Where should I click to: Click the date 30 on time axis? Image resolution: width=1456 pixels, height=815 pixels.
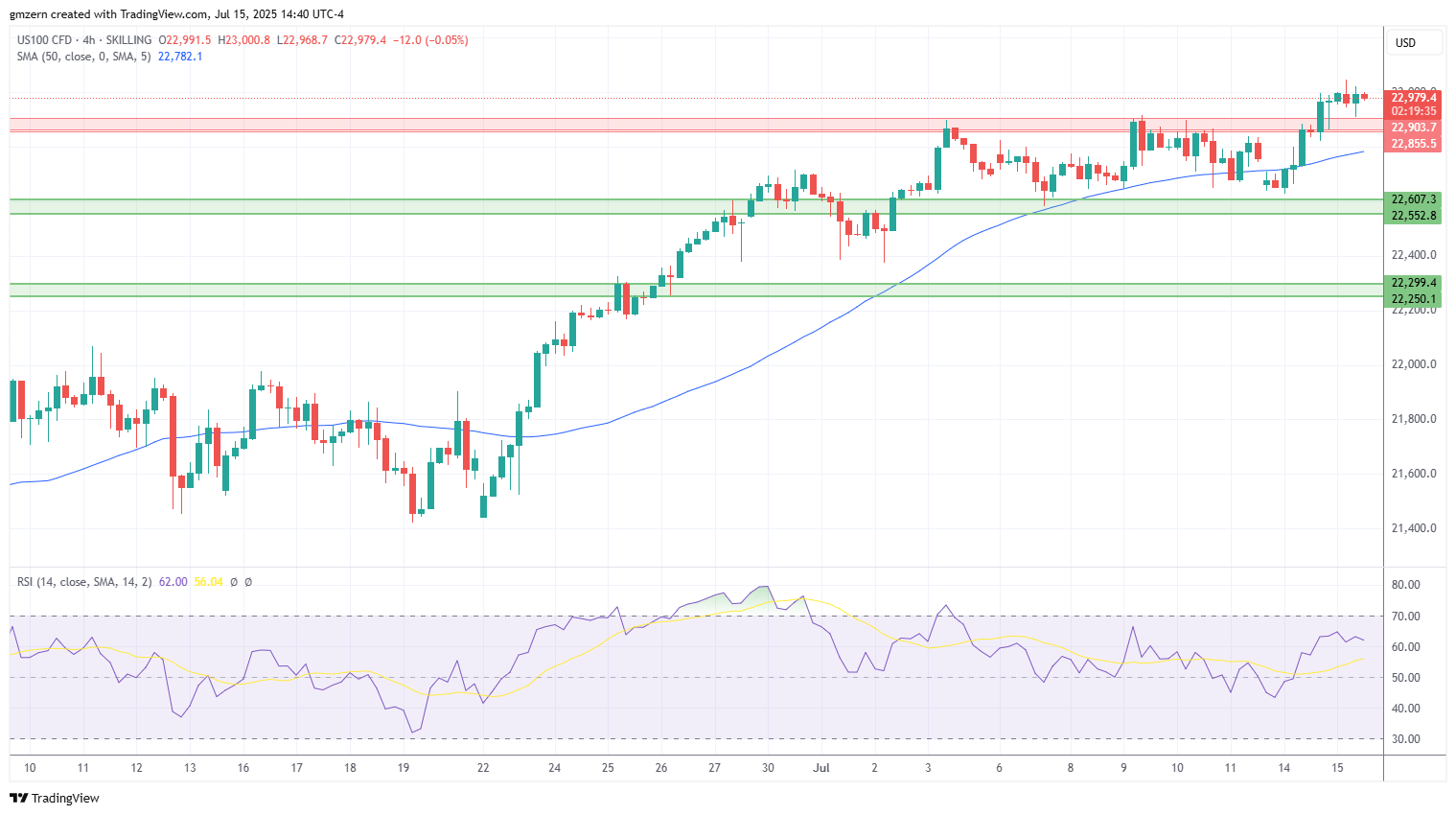tap(768, 768)
